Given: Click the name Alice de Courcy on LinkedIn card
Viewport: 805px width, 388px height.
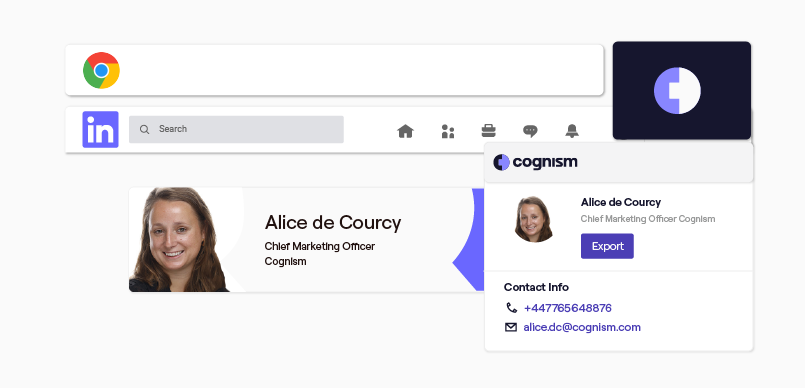Looking at the screenshot, I should [x=333, y=223].
